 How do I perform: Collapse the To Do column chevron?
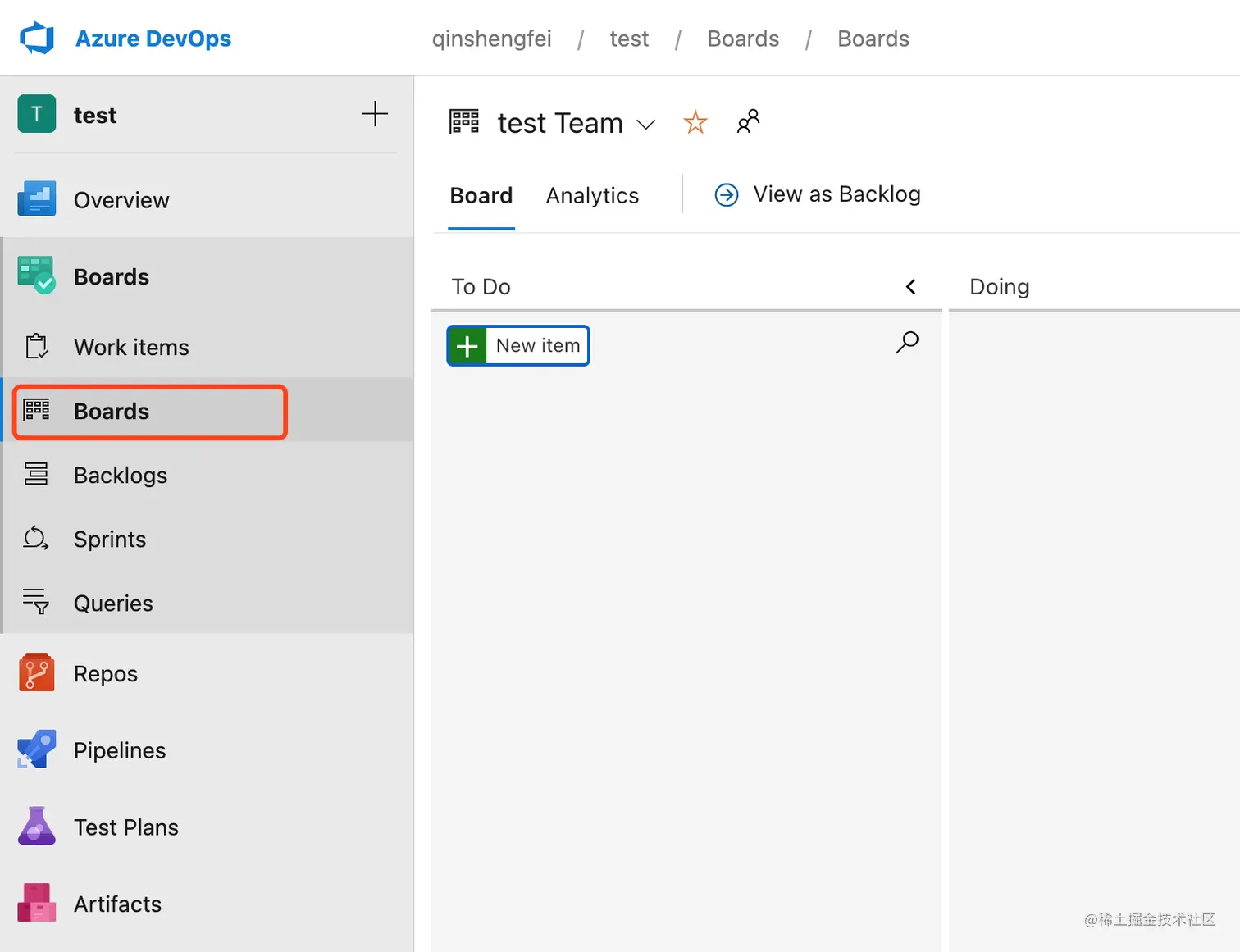click(910, 286)
